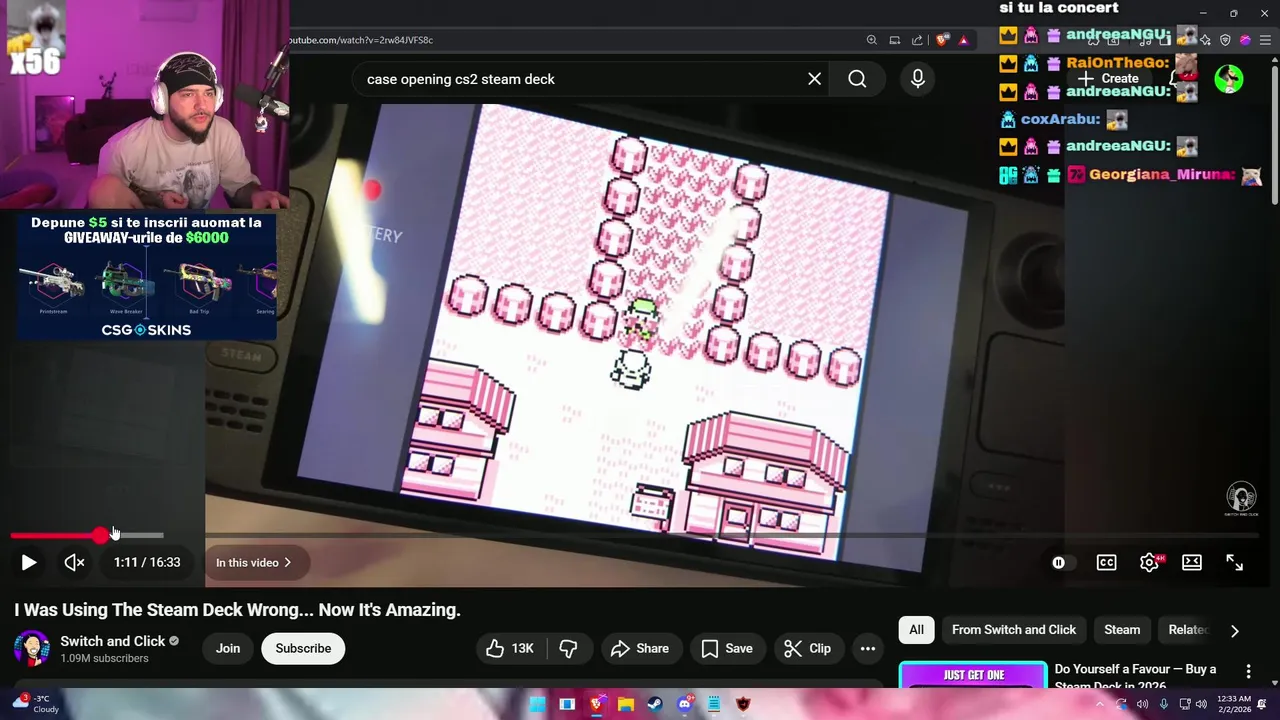Click the browser address bar URL
1280x720 pixels.
coord(361,40)
